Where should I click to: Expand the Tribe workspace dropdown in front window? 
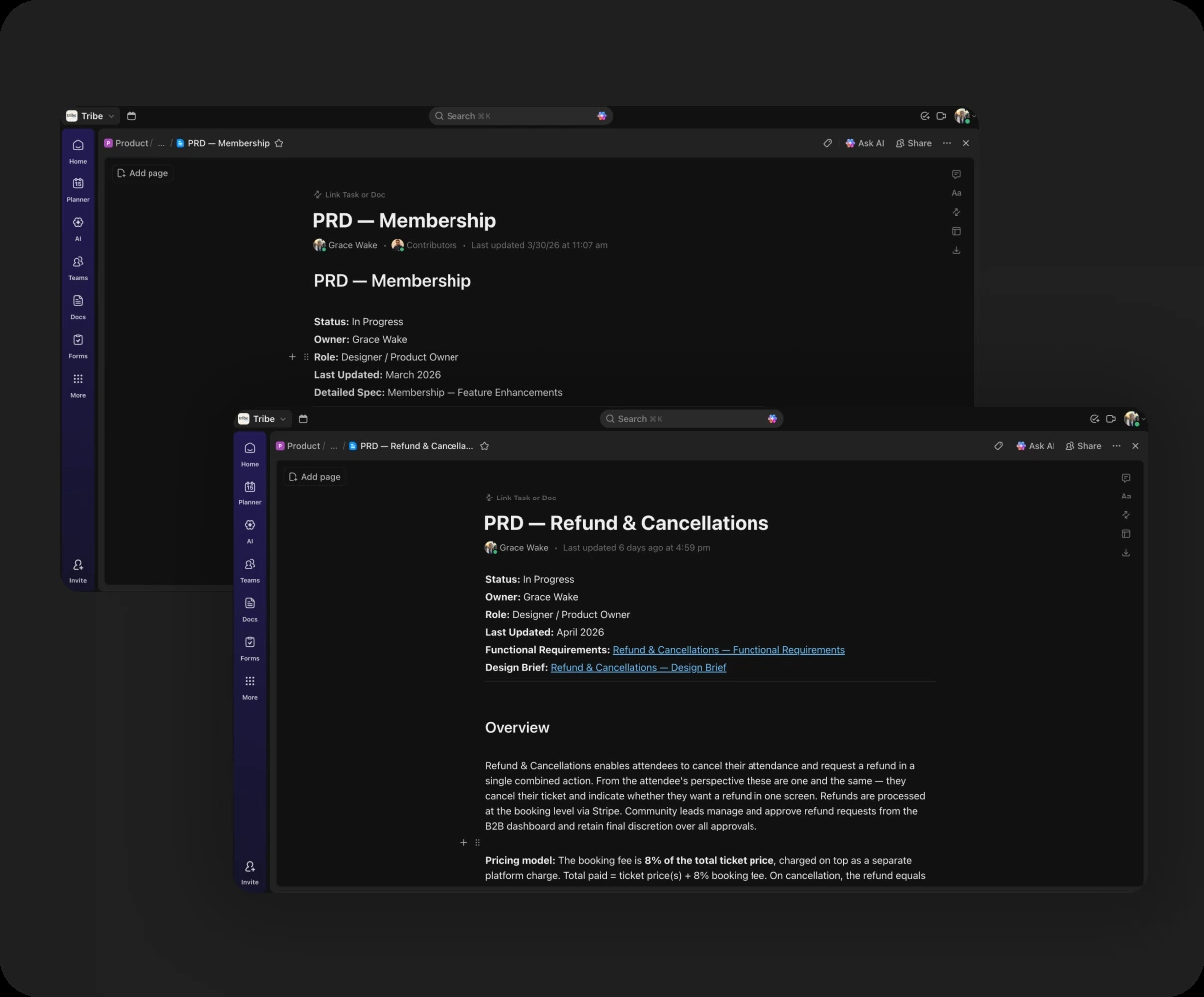(264, 419)
